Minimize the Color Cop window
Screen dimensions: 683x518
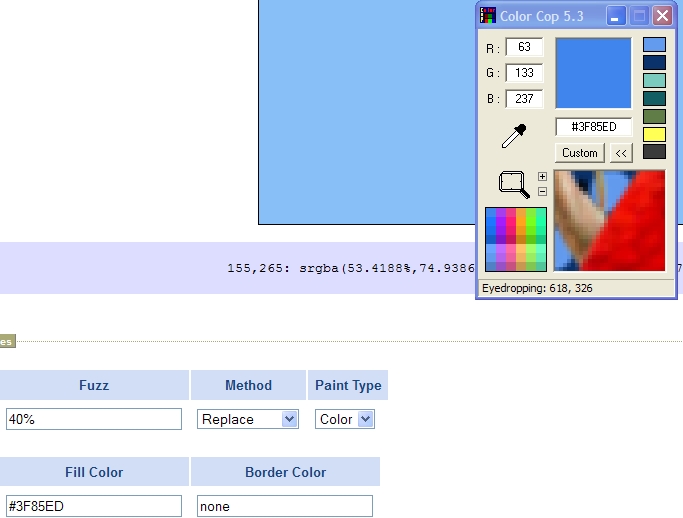pyautogui.click(x=617, y=16)
